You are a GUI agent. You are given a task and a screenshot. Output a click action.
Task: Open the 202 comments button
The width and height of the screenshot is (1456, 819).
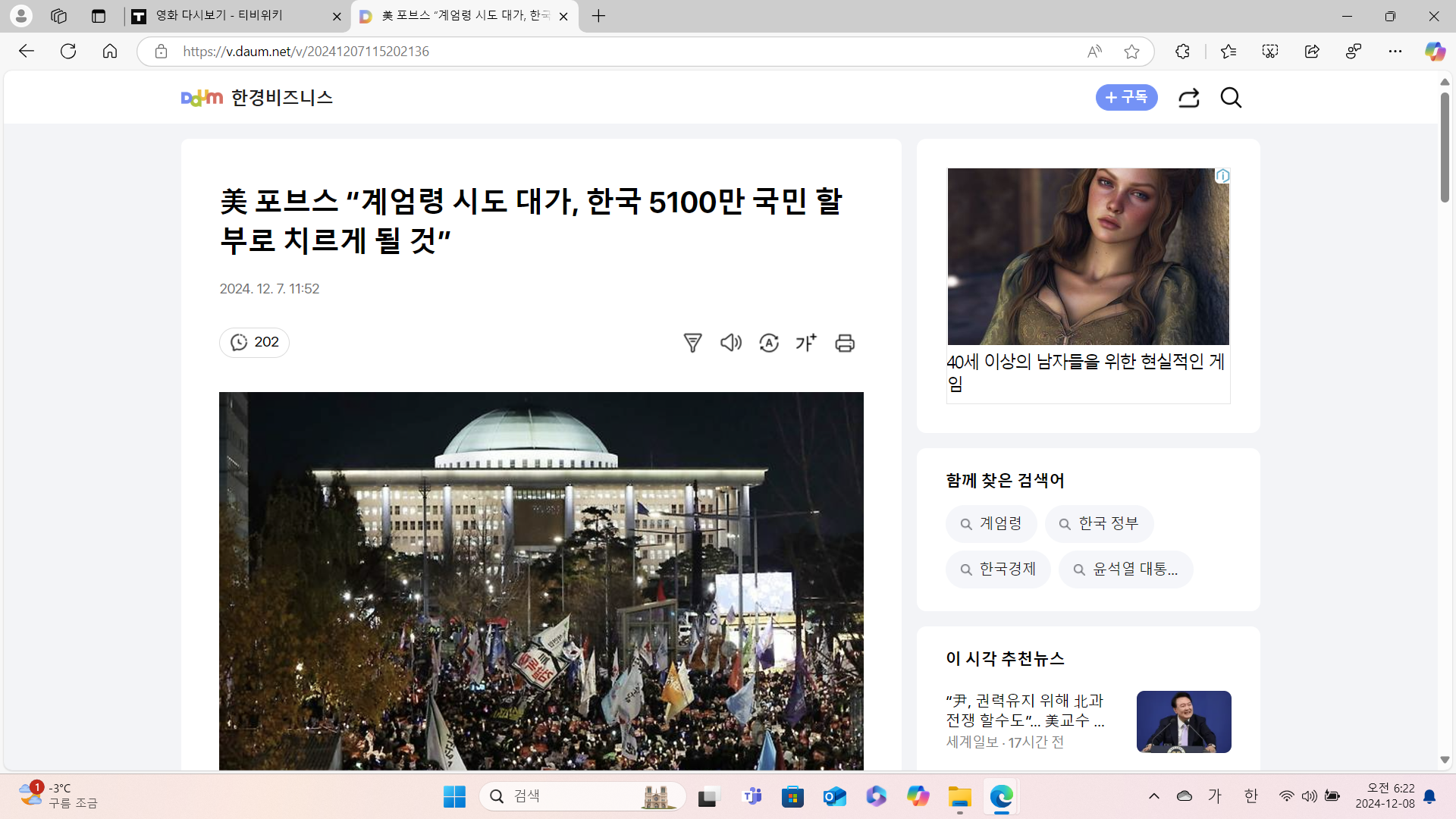pyautogui.click(x=254, y=343)
